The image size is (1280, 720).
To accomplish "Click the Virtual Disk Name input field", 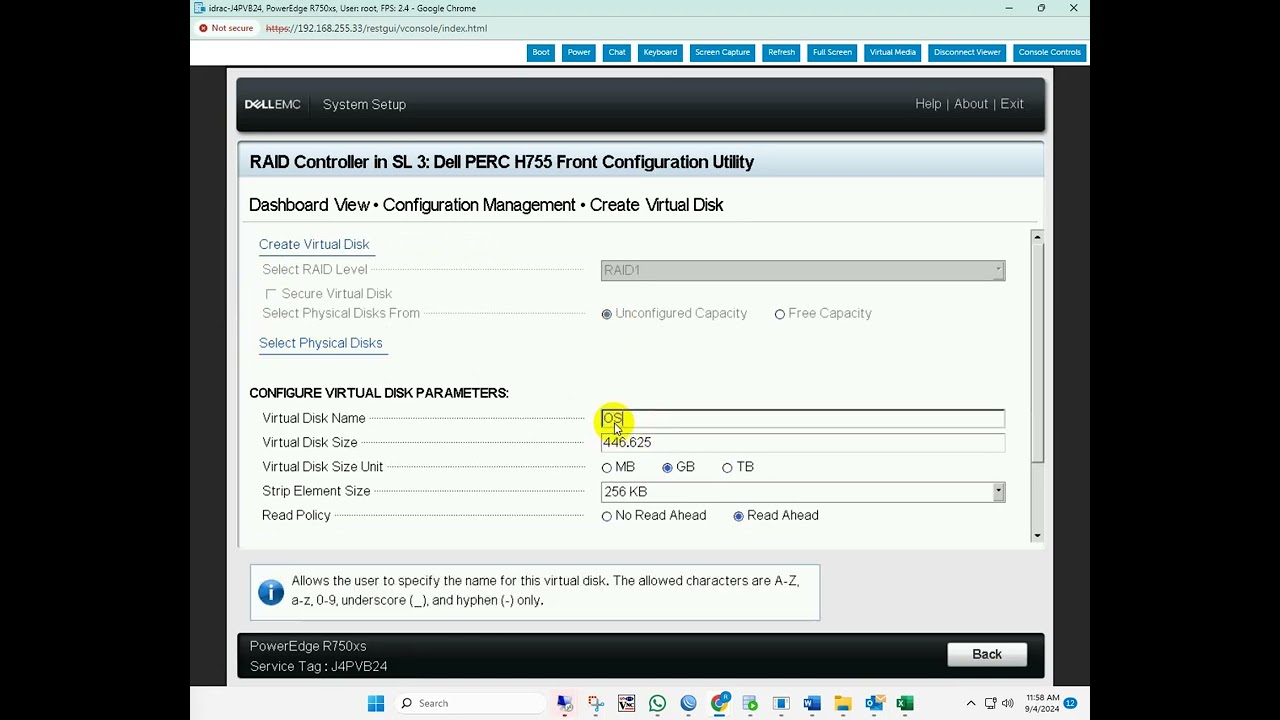I will 803,419.
